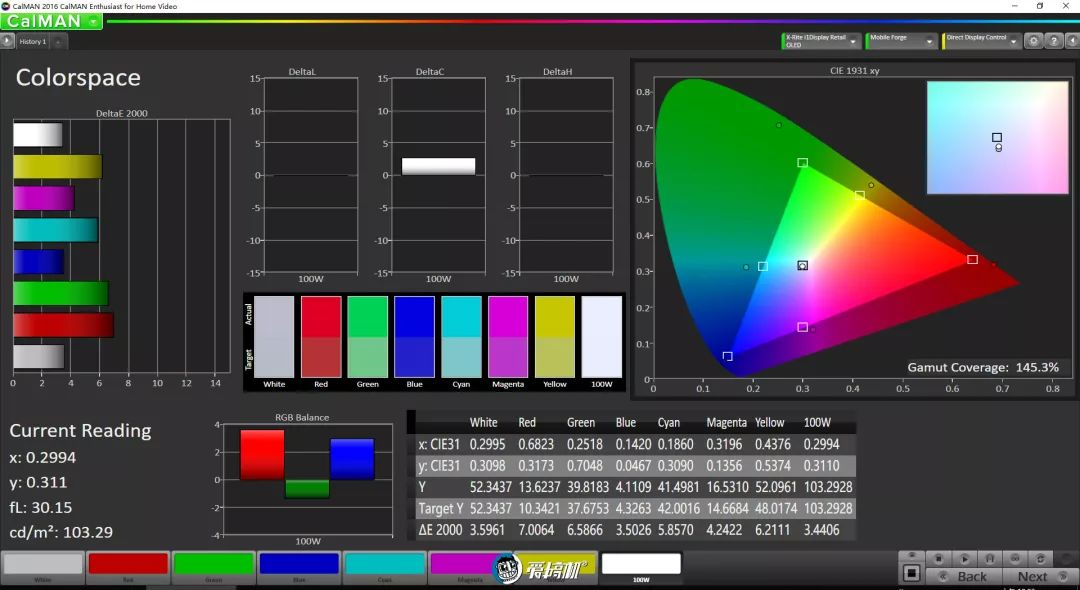Select the Red swatch in bottom strip
Viewport: 1080px width, 590px height.
pyautogui.click(x=128, y=565)
